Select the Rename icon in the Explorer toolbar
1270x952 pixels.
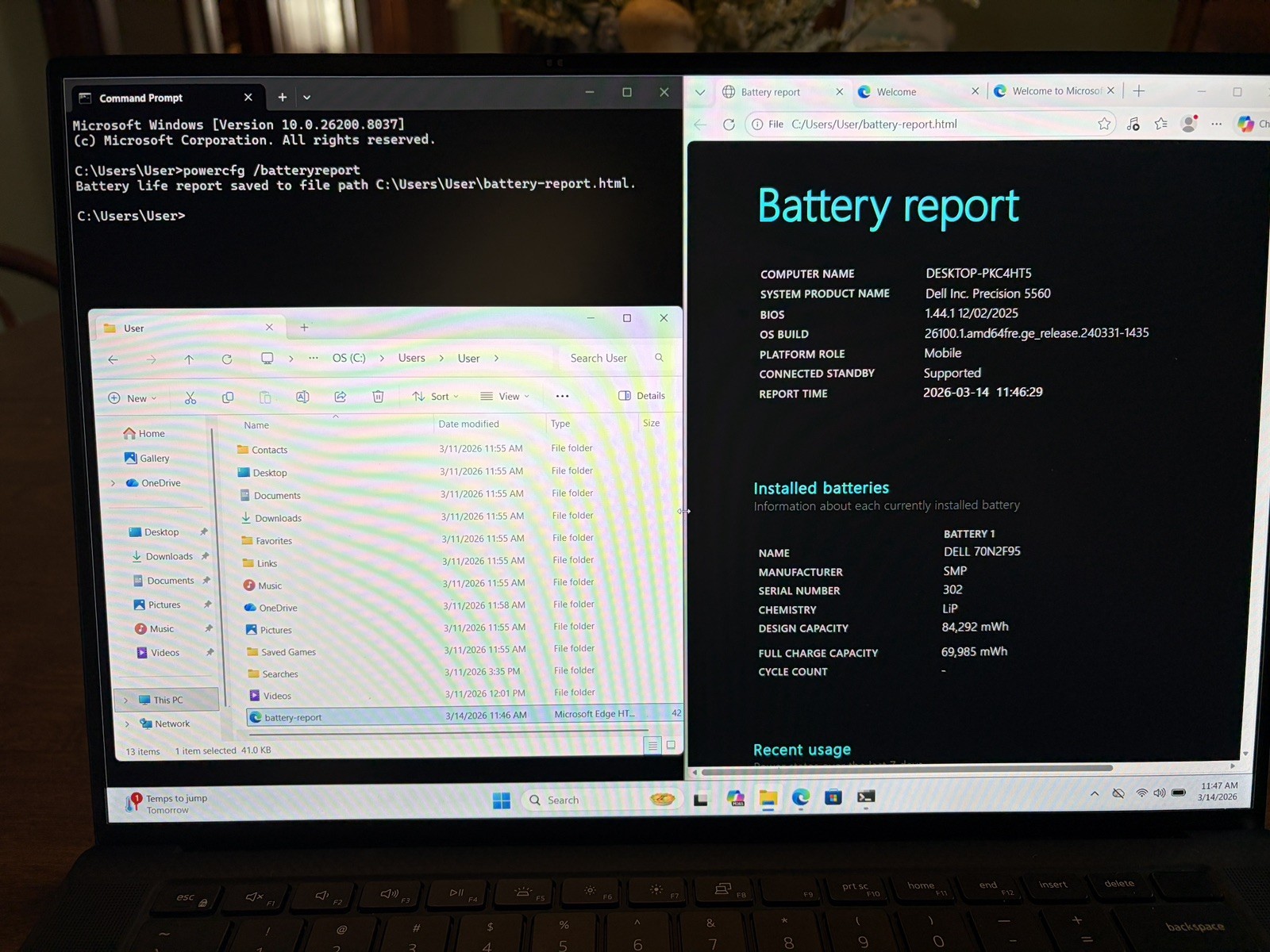302,397
